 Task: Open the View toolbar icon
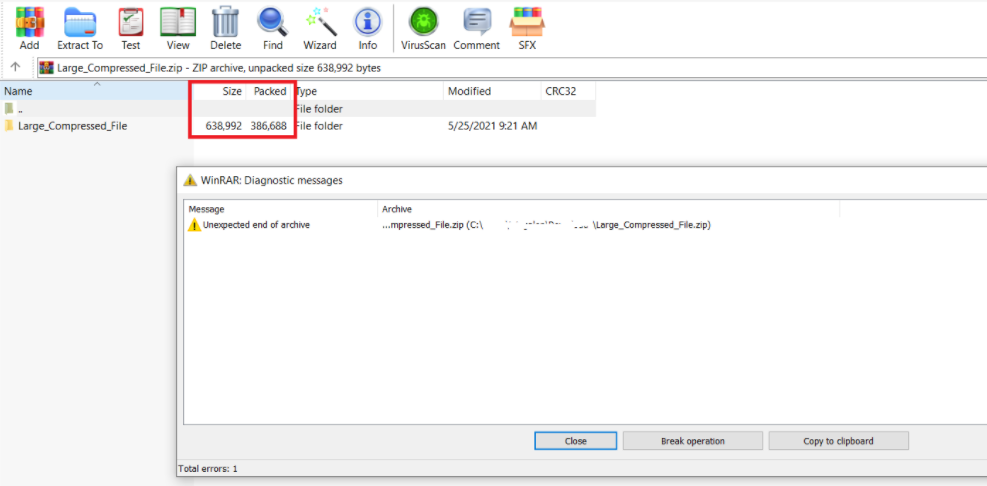[178, 28]
